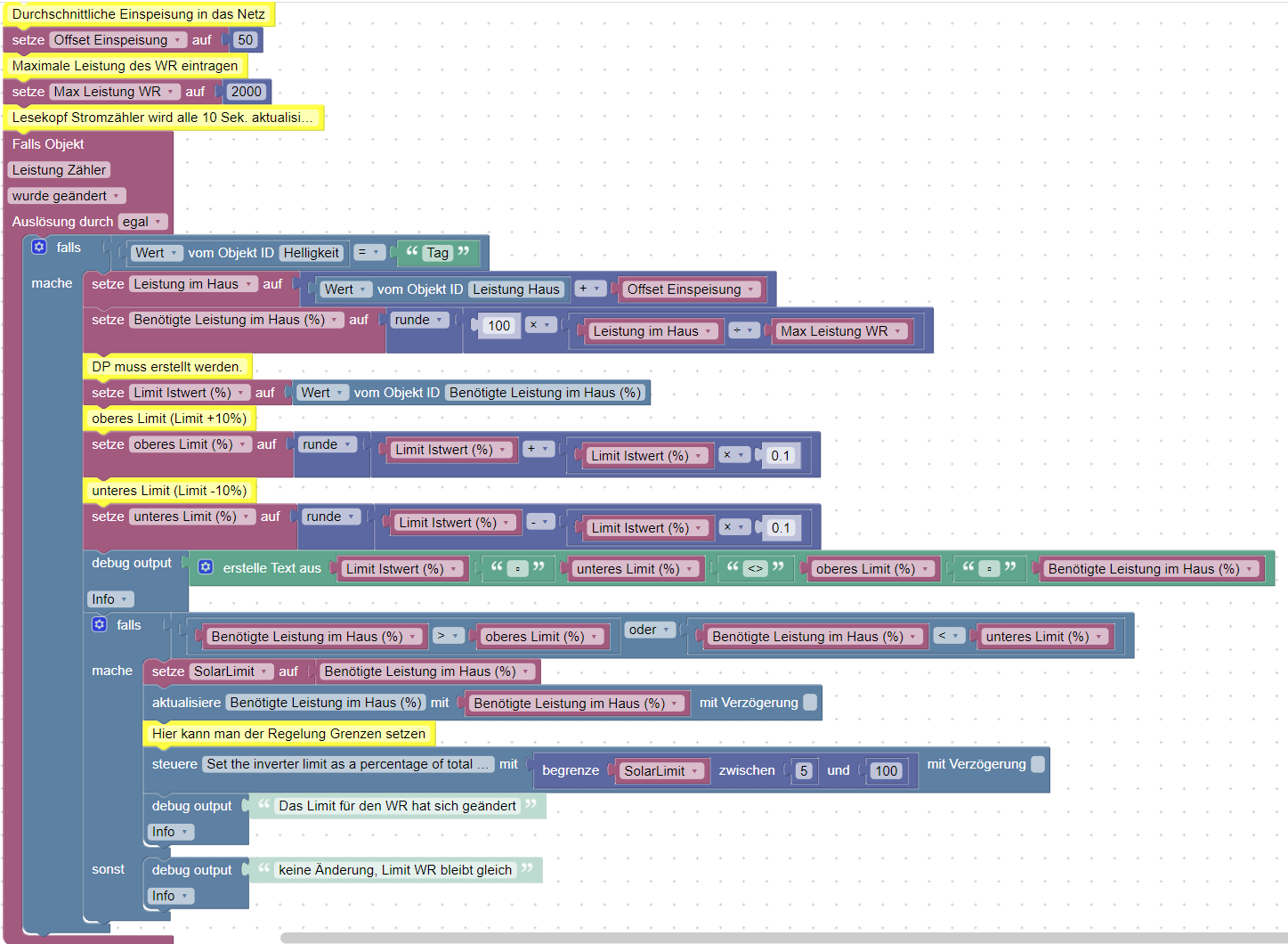Select object ID in setze Limit Istwert row
Viewport: 1288px width, 944px height.
point(546,393)
